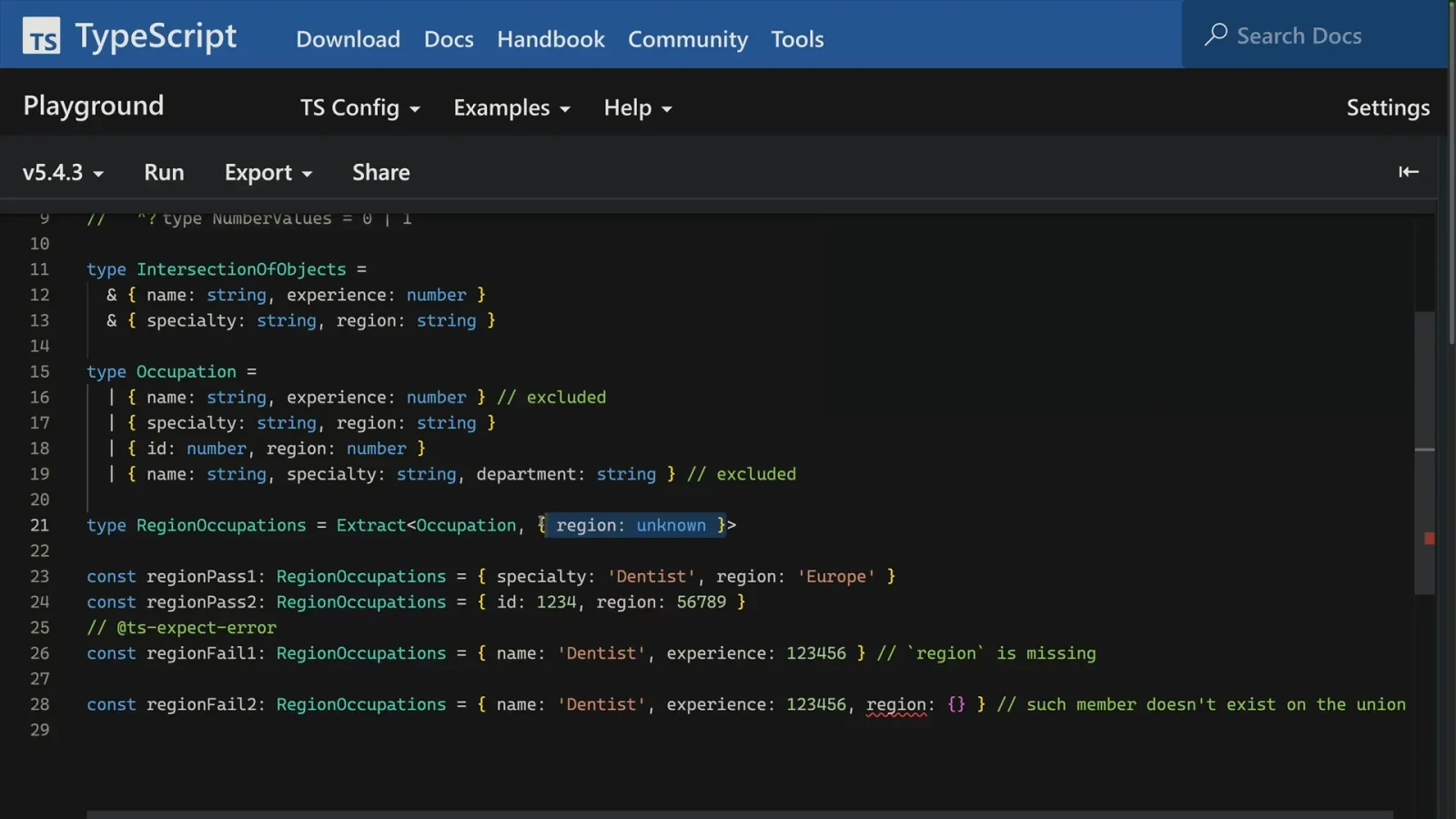This screenshot has width=1456, height=819.
Task: Click 'regionPass1' variable name
Action: click(x=201, y=576)
